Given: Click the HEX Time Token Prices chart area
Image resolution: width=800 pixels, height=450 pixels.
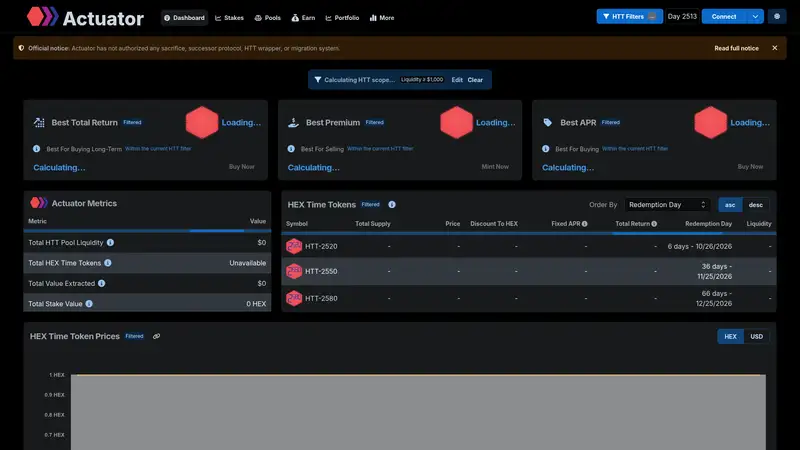Looking at the screenshot, I should (x=418, y=412).
